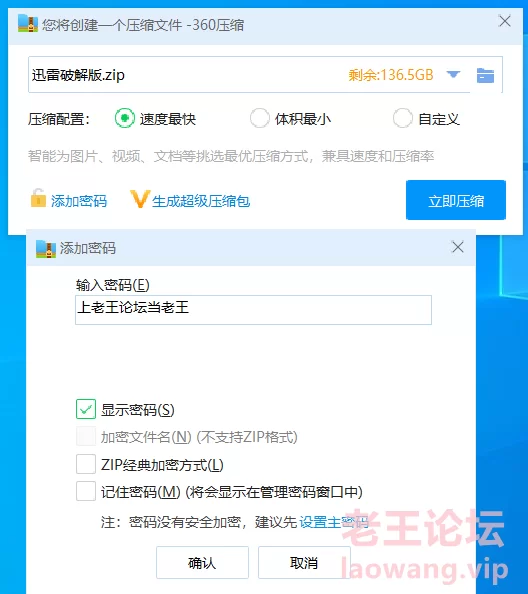Expand the save path dropdown arrow
528x594 pixels.
pos(453,75)
